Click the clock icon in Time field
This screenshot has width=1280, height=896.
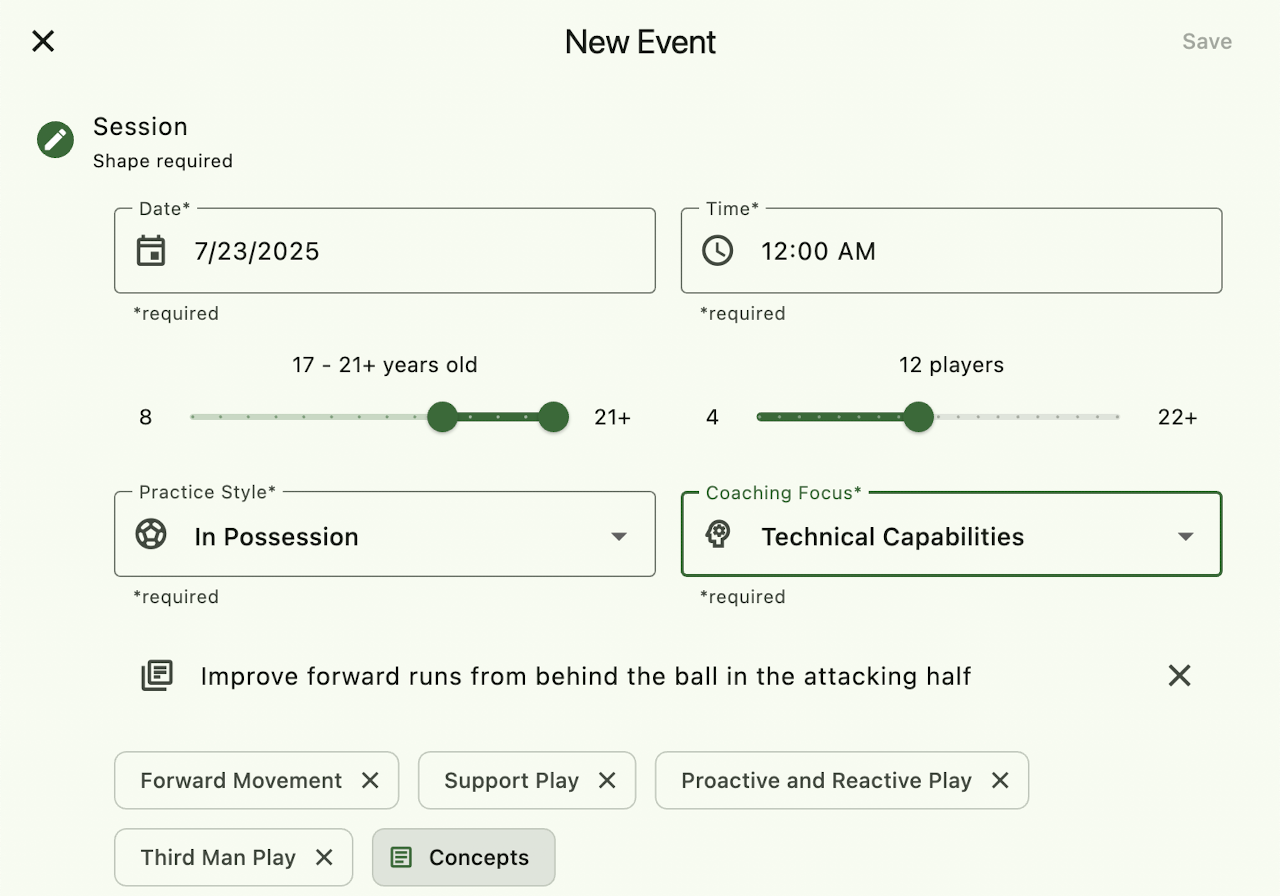[717, 250]
